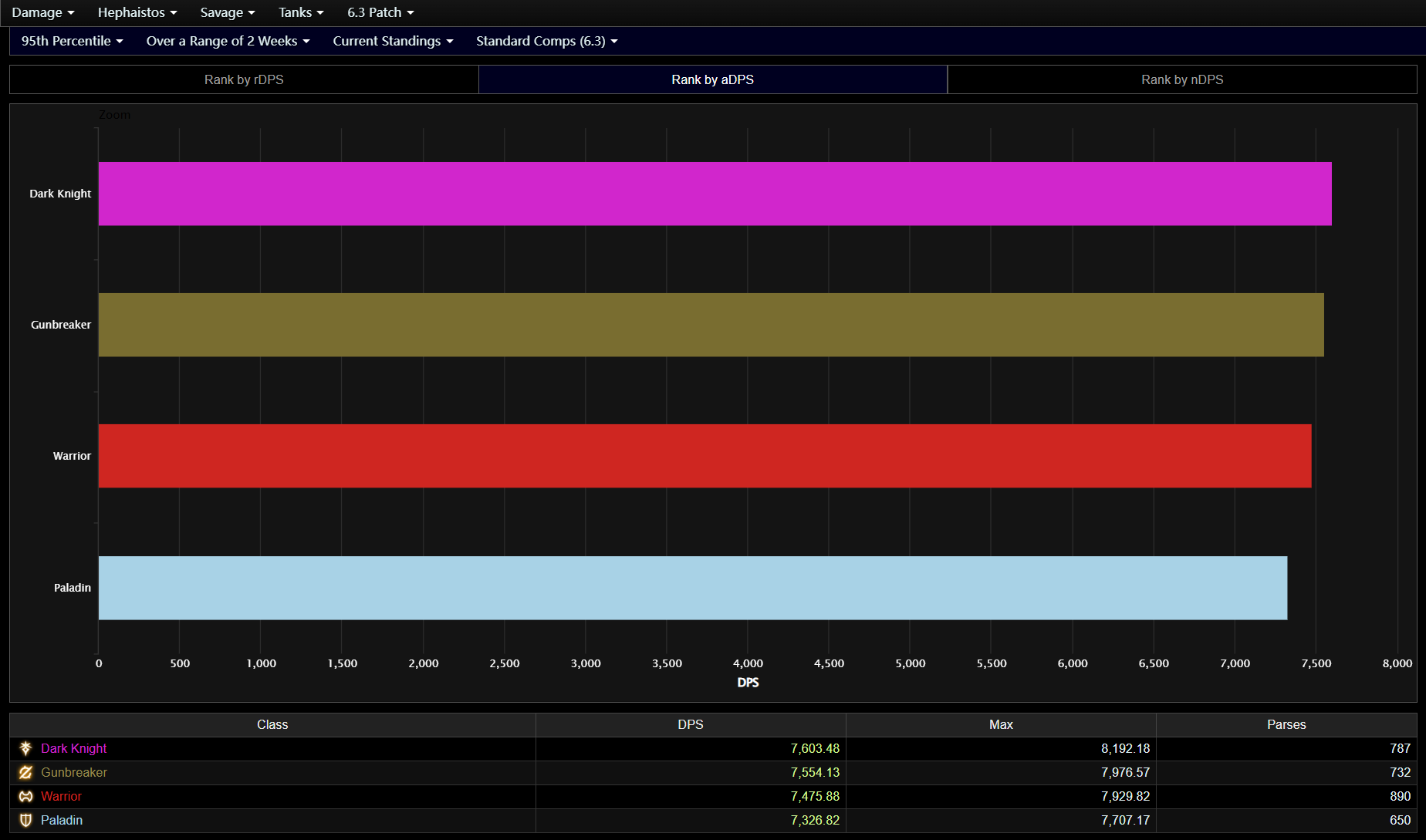Viewport: 1426px width, 840px height.
Task: Click the red Warrior chart bar
Action: (705, 456)
